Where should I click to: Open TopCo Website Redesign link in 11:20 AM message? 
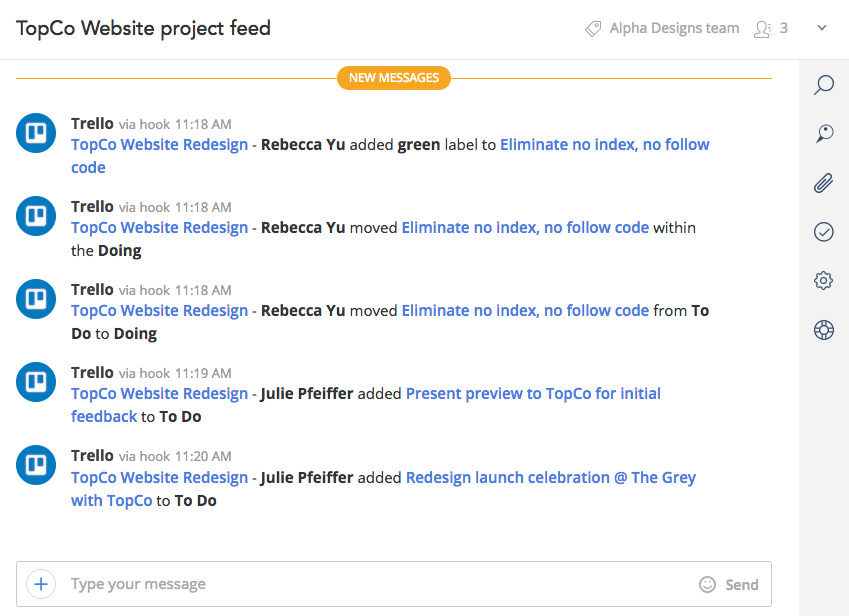[x=159, y=477]
